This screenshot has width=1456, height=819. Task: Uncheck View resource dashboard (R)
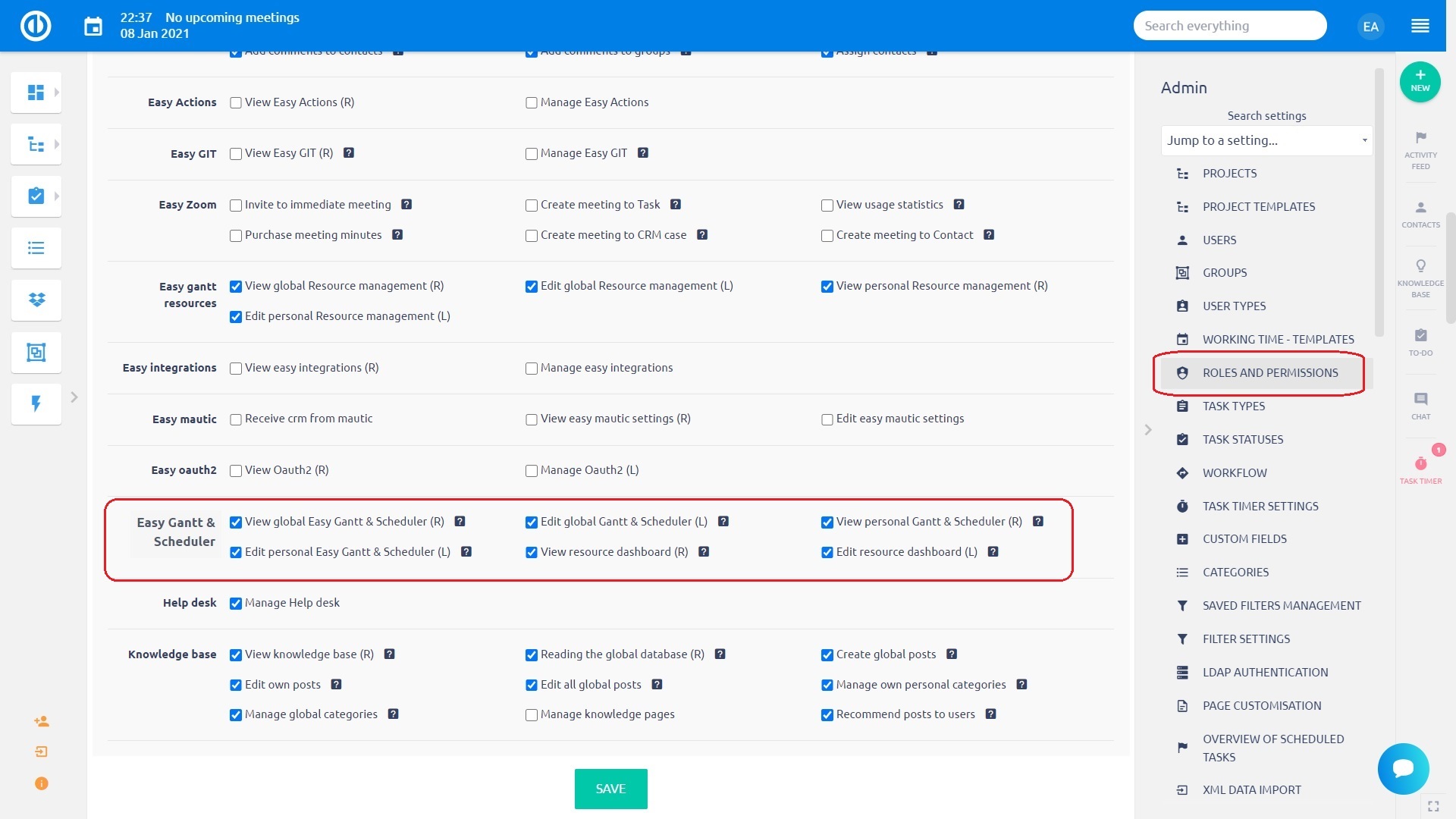532,553
